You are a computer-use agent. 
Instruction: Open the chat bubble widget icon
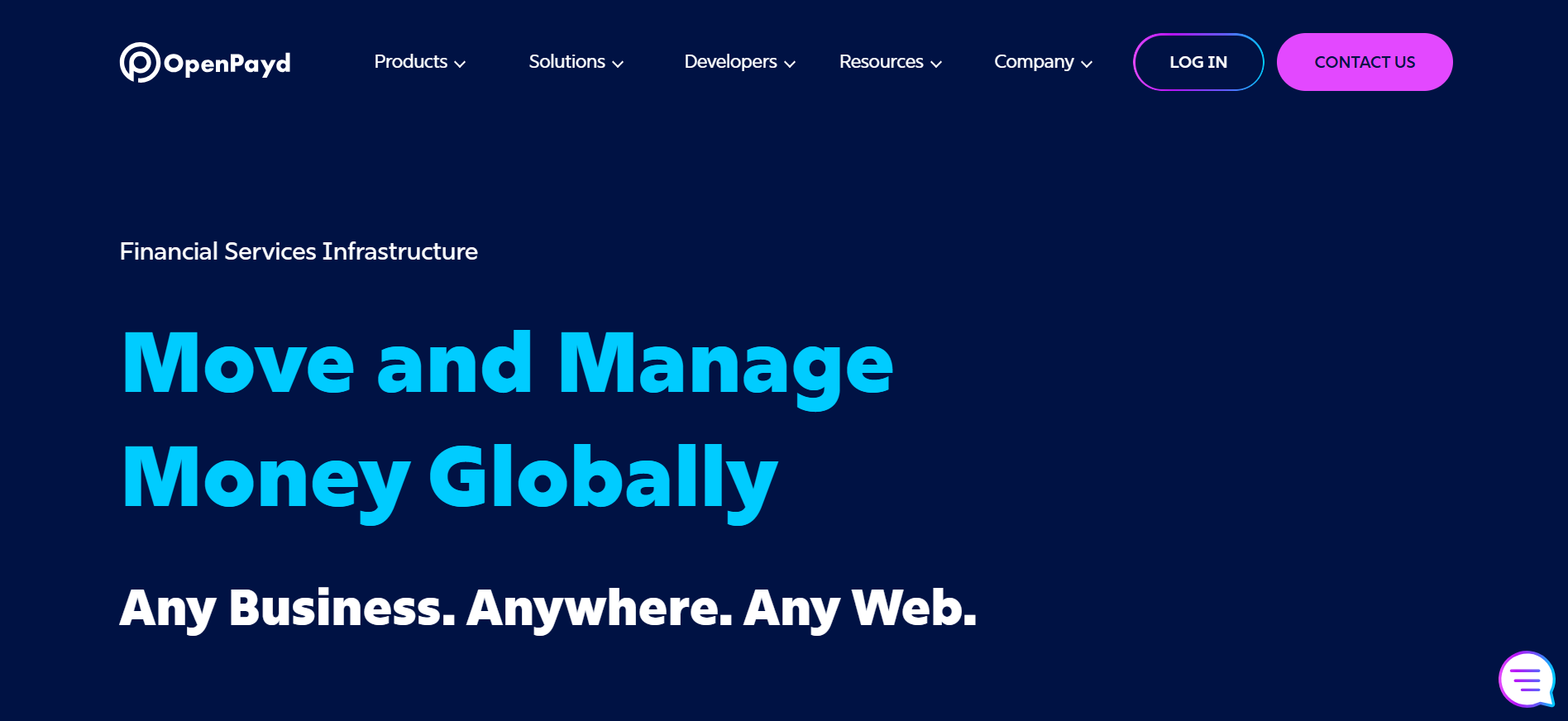point(1527,680)
